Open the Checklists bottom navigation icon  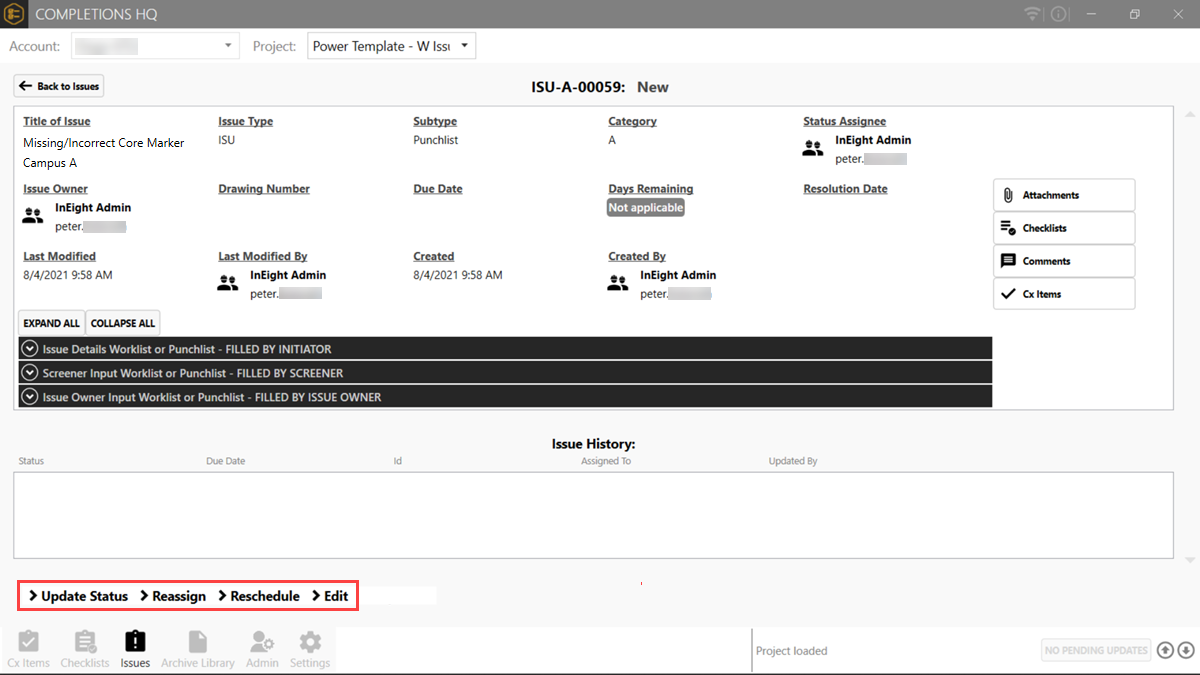tap(85, 642)
